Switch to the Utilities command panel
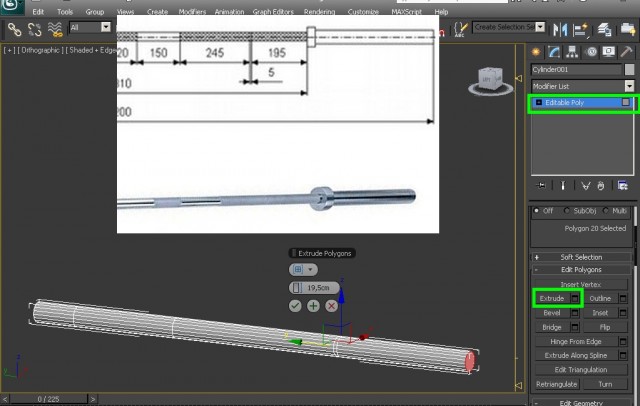The width and height of the screenshot is (640, 406). tap(626, 52)
